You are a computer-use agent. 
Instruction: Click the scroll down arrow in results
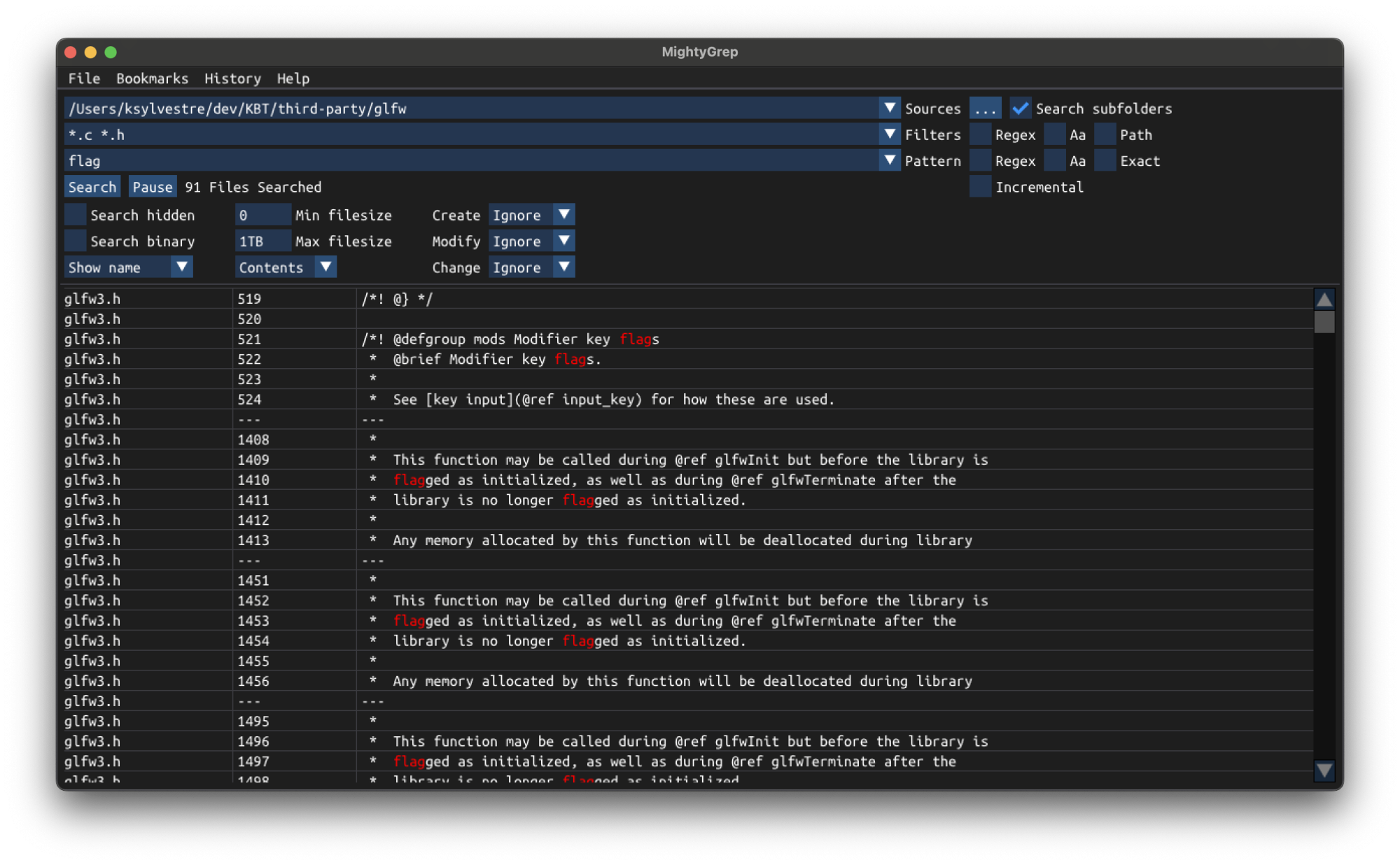point(1324,771)
